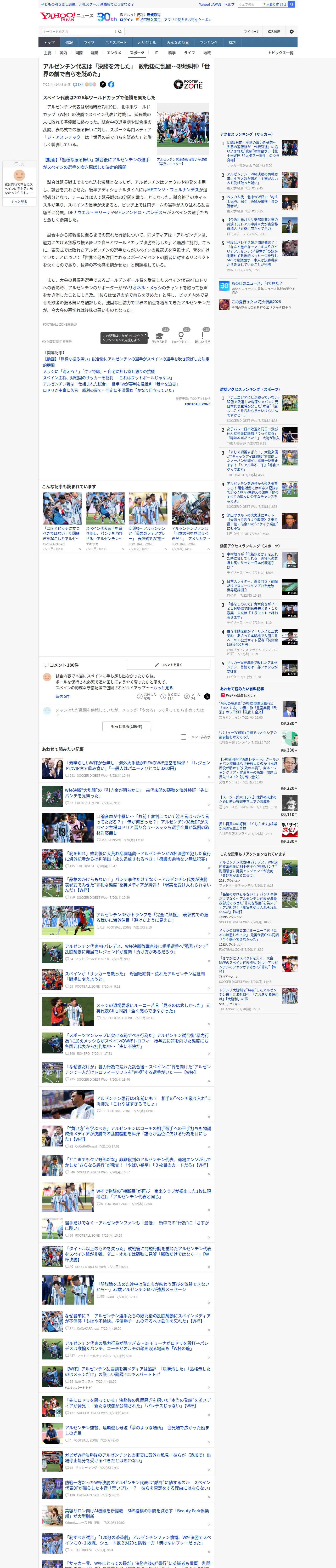This screenshot has height=1568, width=336.
Task: Expand the 返信 5件 replies
Action: click(62, 696)
